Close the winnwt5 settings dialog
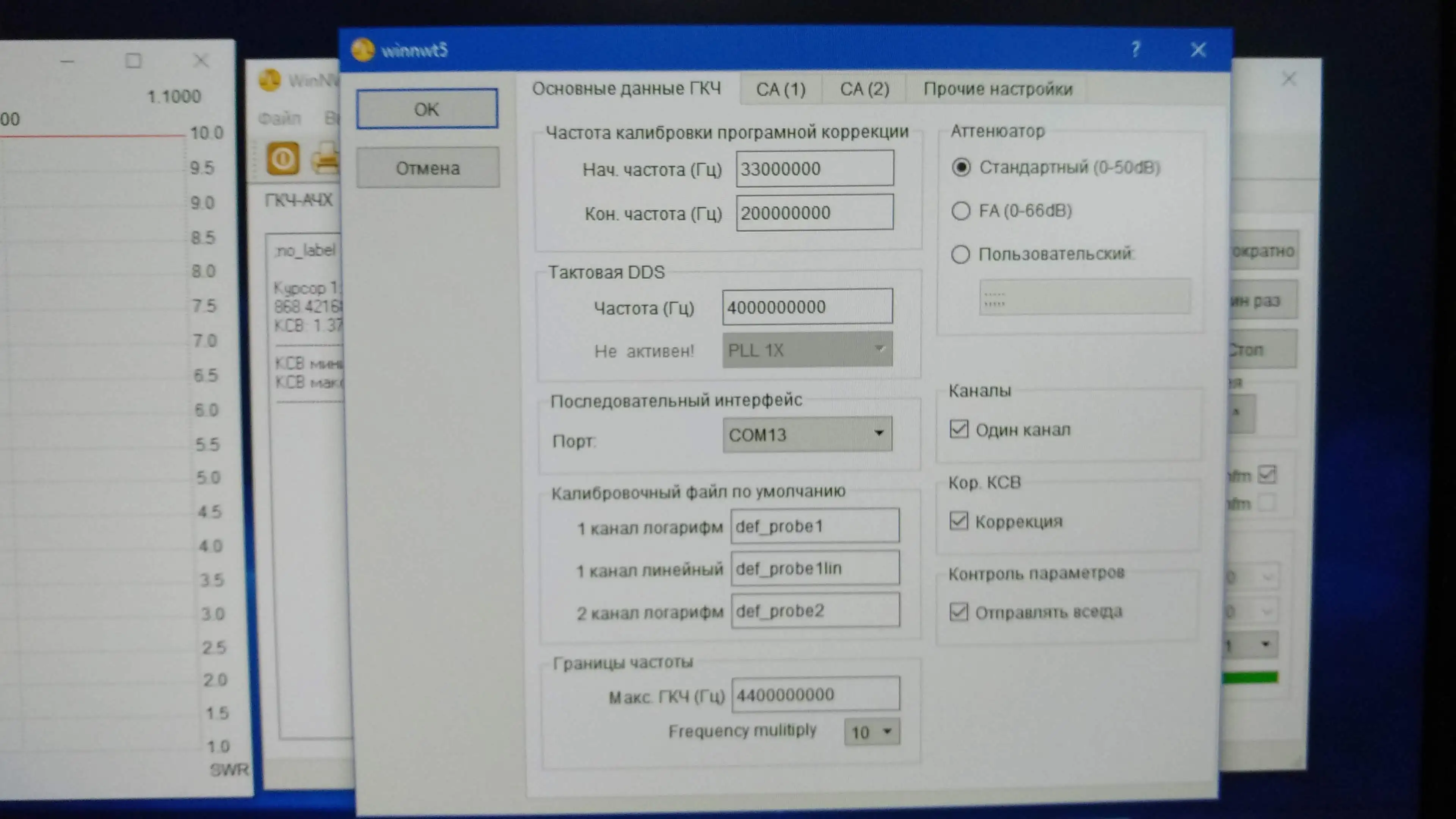 coord(1198,50)
